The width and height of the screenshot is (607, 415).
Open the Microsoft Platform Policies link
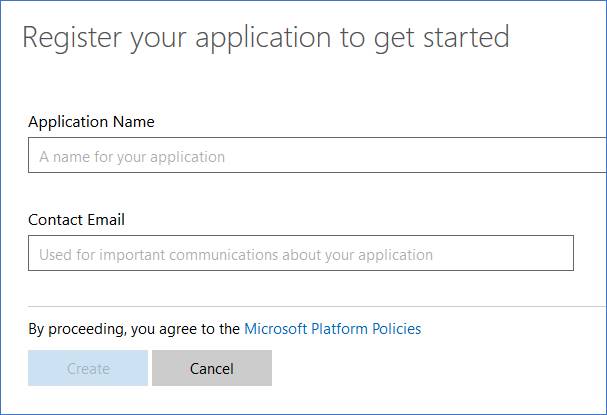pos(332,328)
